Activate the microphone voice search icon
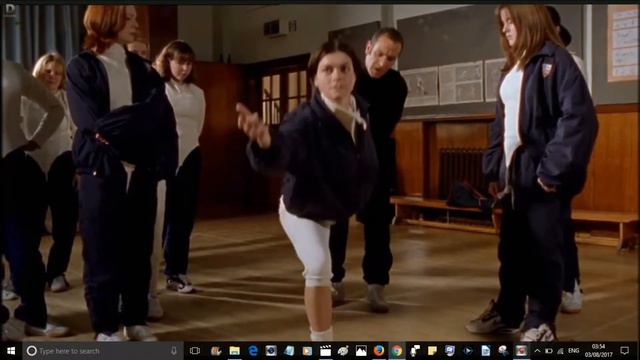Screen dimensions: 640x360 [174, 351]
